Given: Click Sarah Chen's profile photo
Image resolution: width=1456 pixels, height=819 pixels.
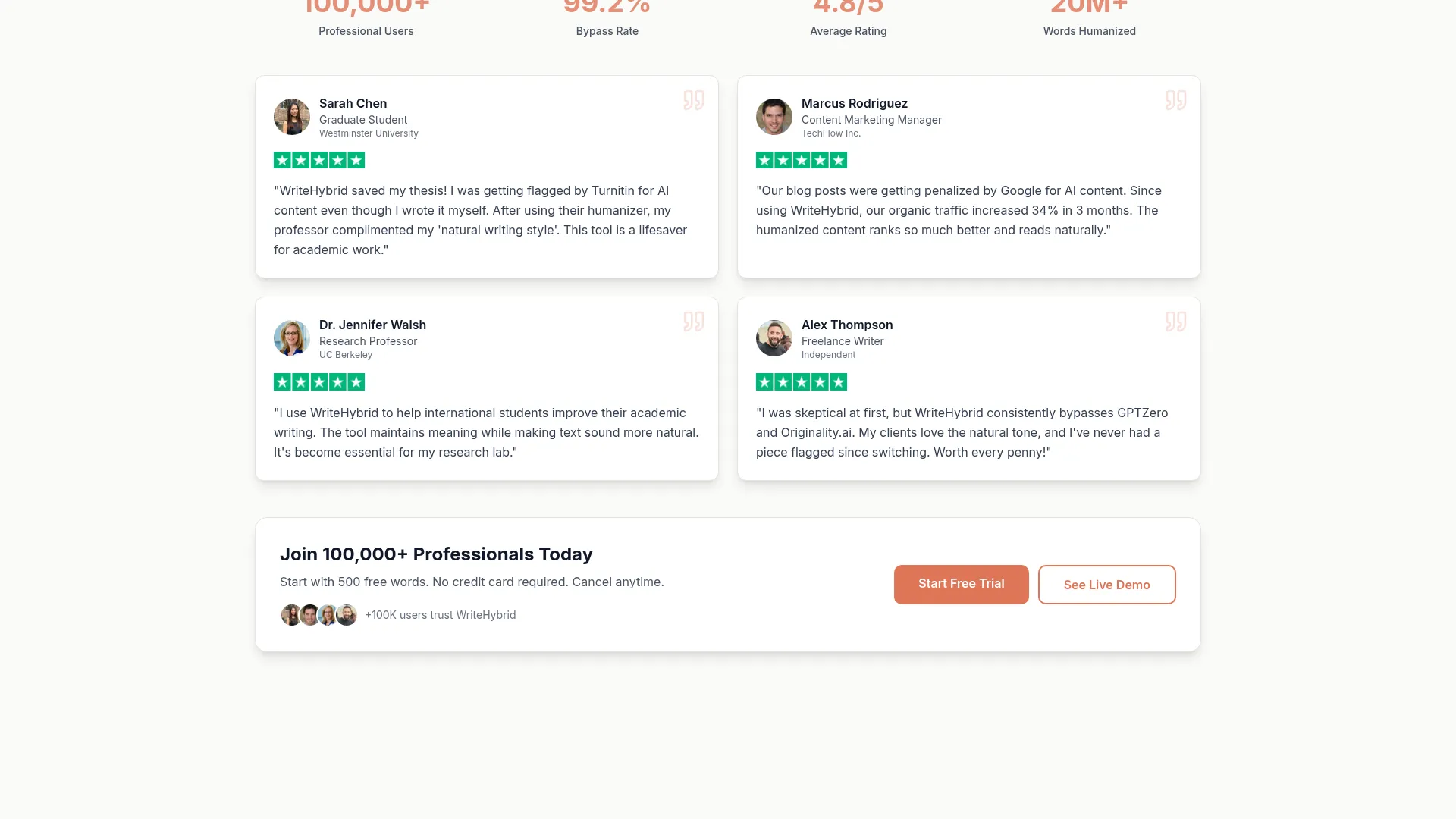Looking at the screenshot, I should coord(291,117).
